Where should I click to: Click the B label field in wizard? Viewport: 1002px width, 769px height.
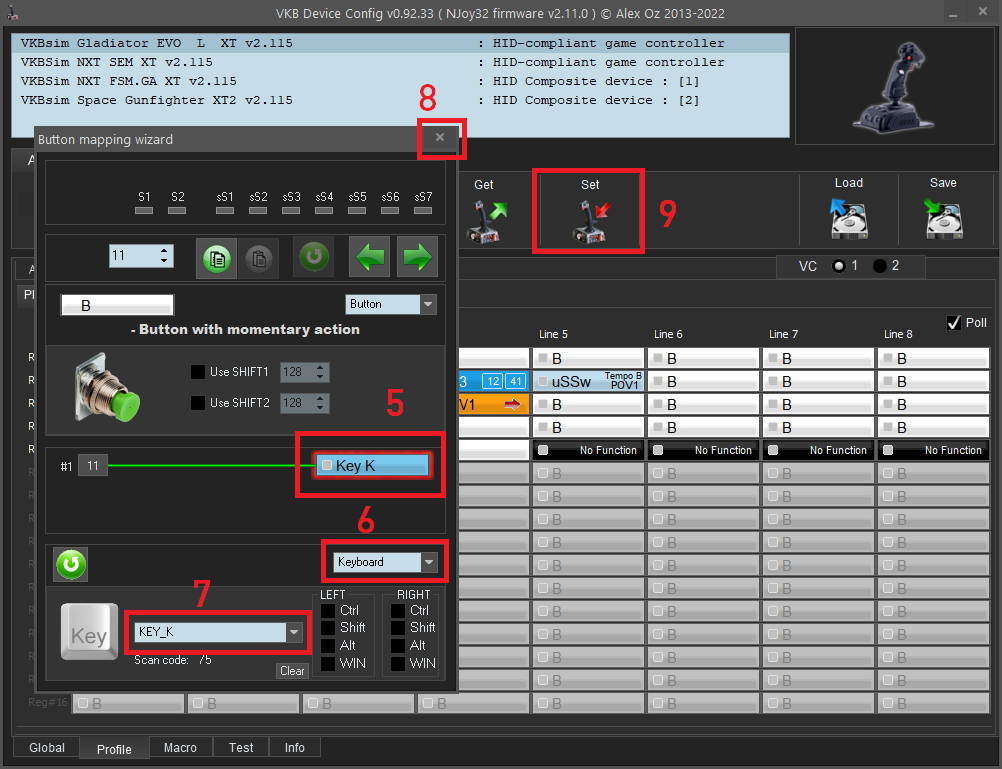118,306
